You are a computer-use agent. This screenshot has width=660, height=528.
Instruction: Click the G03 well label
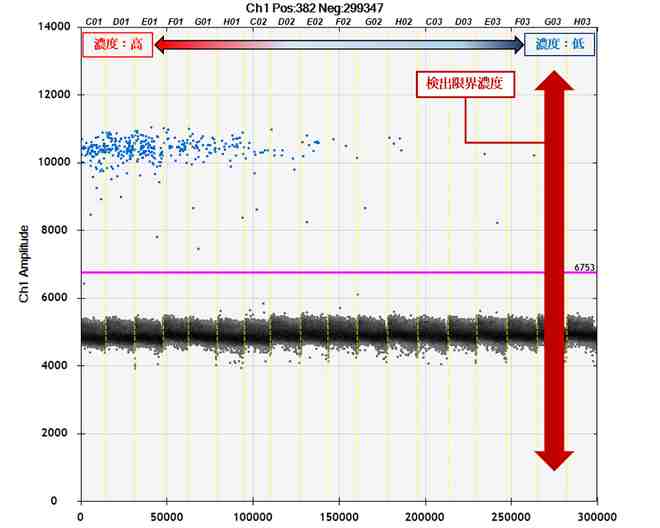point(553,21)
